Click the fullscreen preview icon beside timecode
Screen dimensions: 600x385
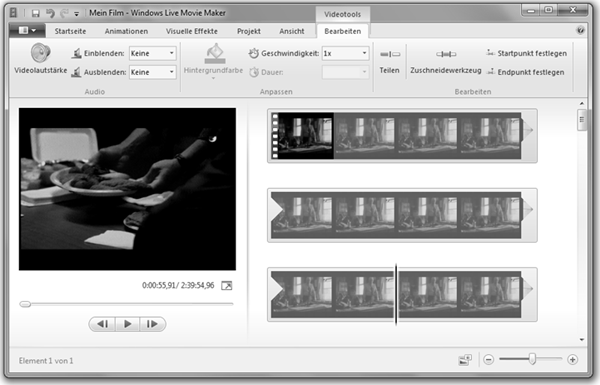click(227, 285)
